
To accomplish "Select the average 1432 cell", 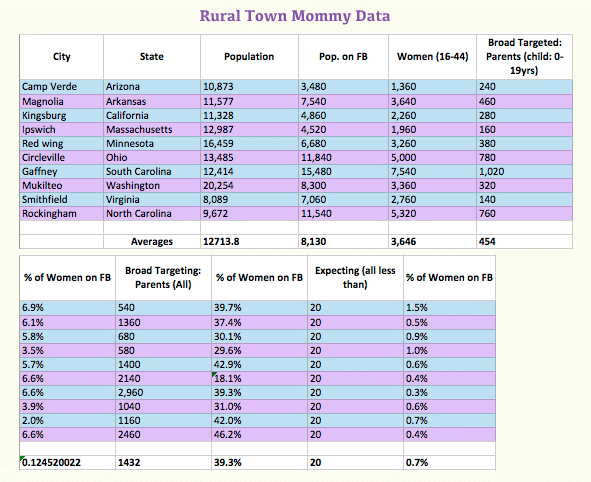I will click(163, 463).
